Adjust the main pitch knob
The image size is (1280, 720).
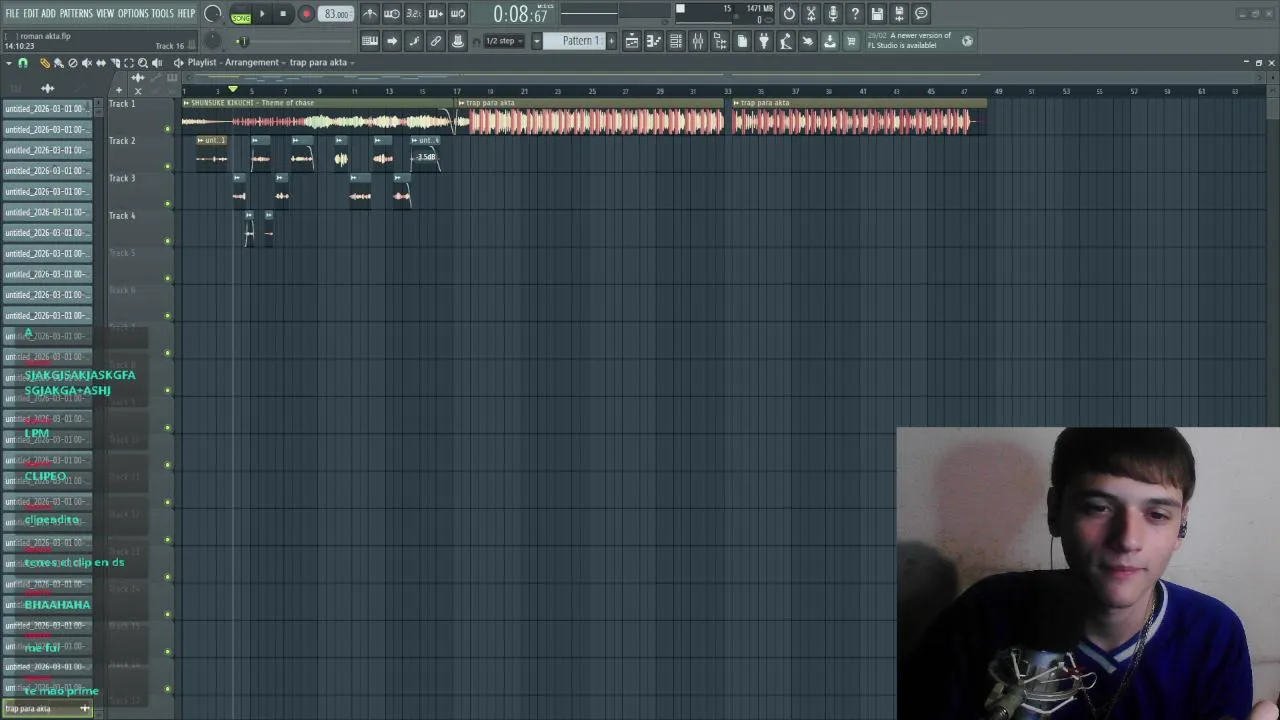pos(213,41)
